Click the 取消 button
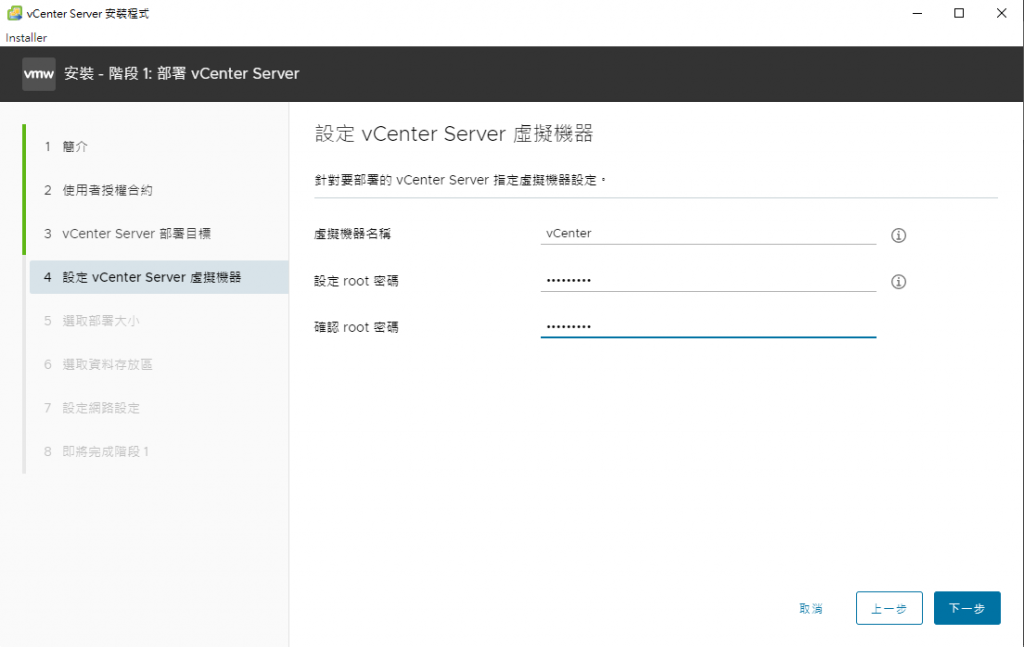 coord(811,608)
